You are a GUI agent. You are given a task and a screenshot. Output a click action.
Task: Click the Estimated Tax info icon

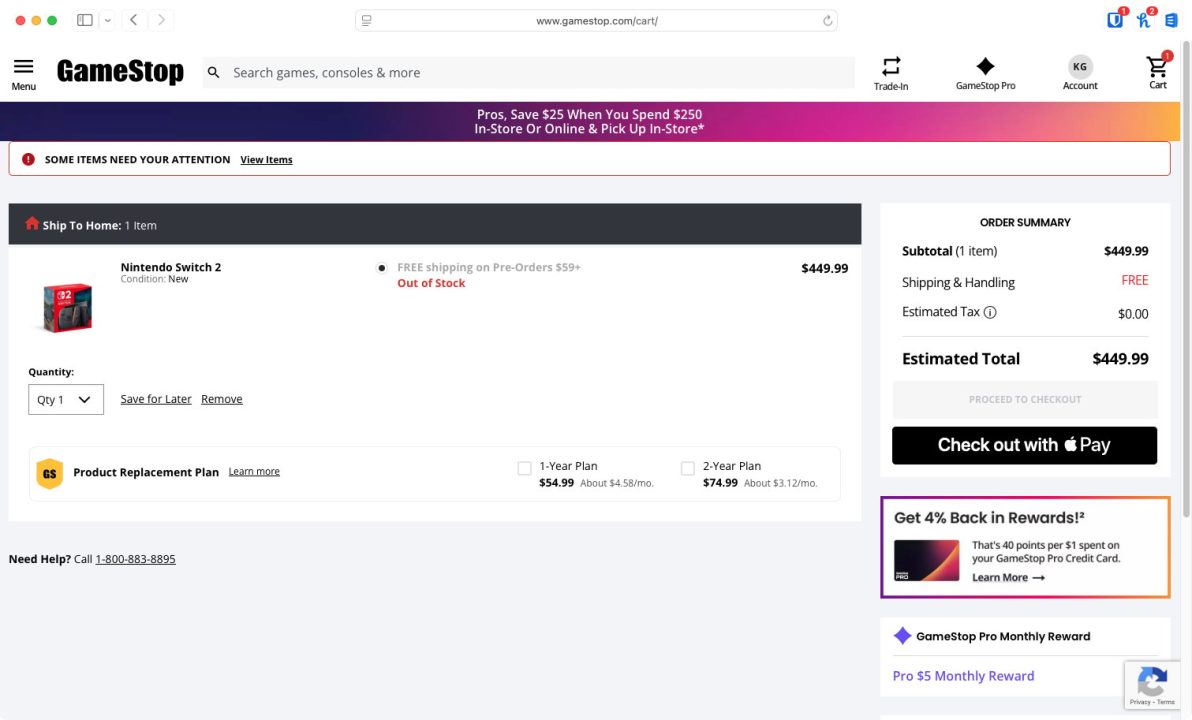[989, 311]
